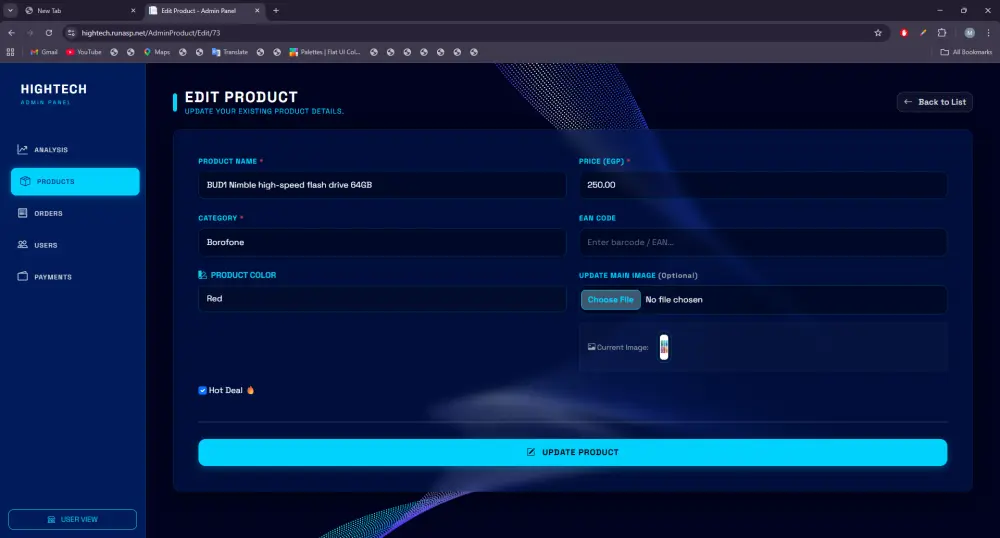1000x538 pixels.
Task: Open a new browser tab with plus
Action: click(x=276, y=11)
